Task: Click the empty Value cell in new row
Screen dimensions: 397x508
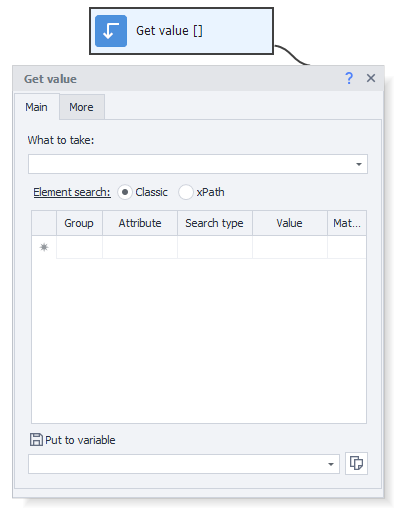Action: tap(290, 247)
